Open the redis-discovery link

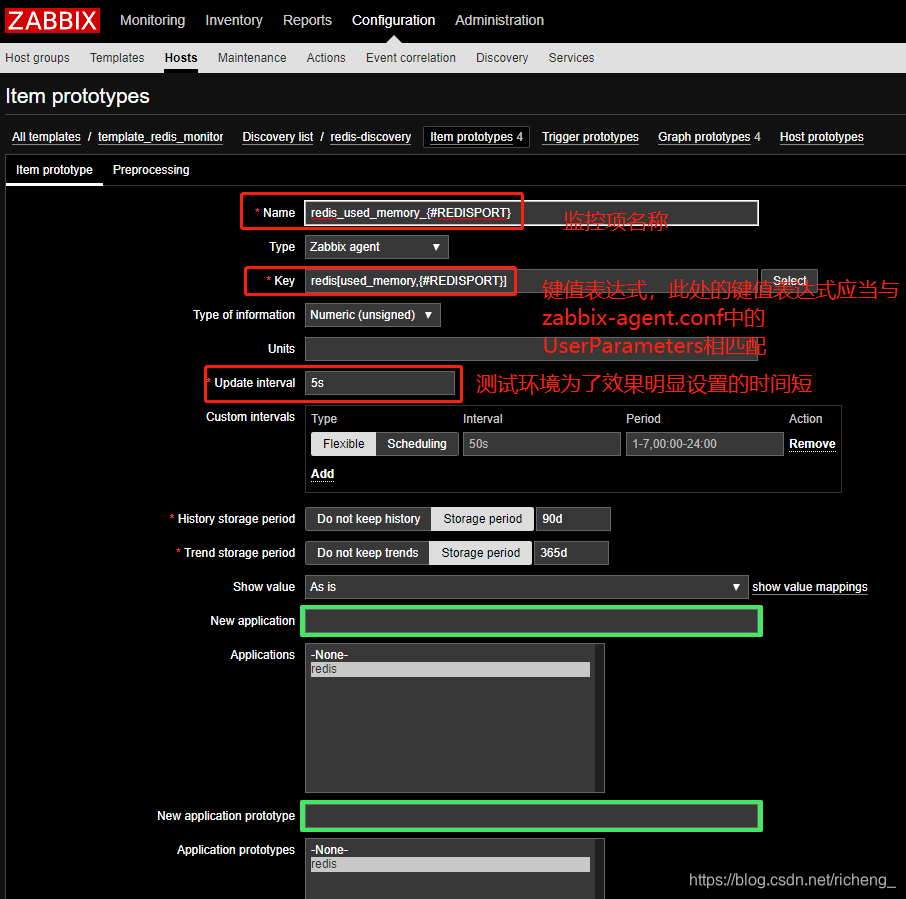tap(371, 137)
